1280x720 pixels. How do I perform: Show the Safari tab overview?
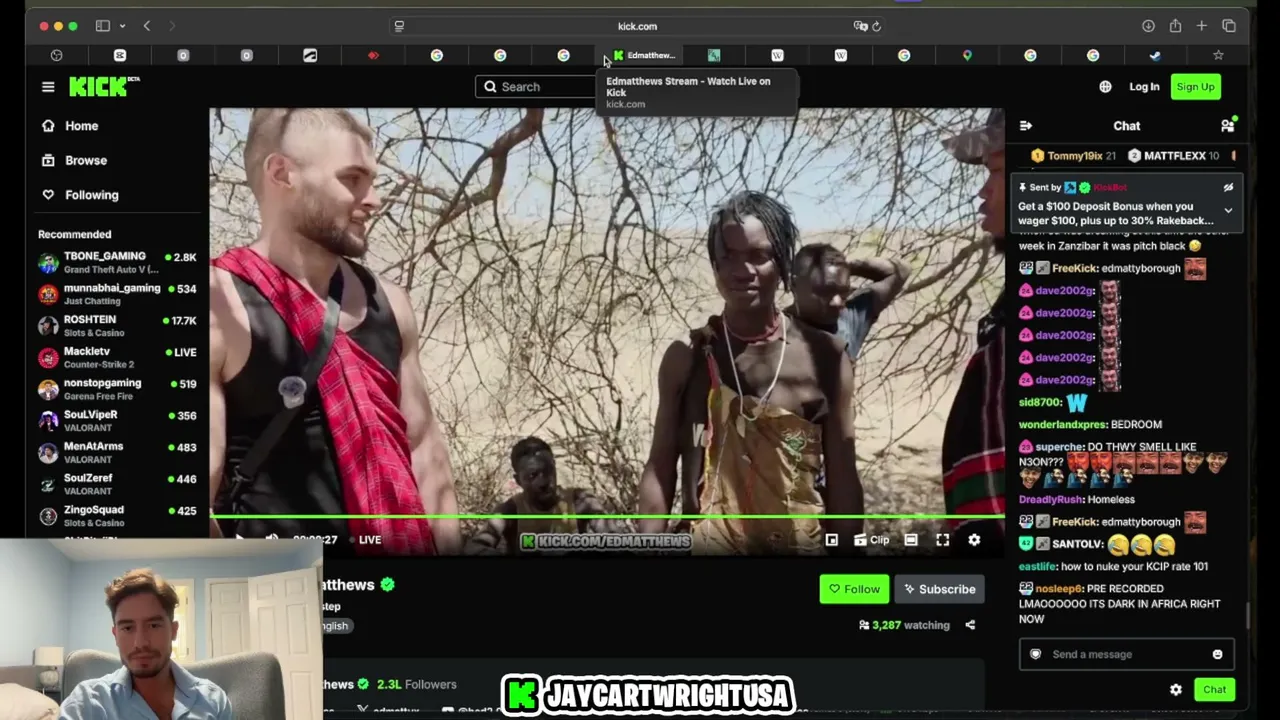[1229, 26]
